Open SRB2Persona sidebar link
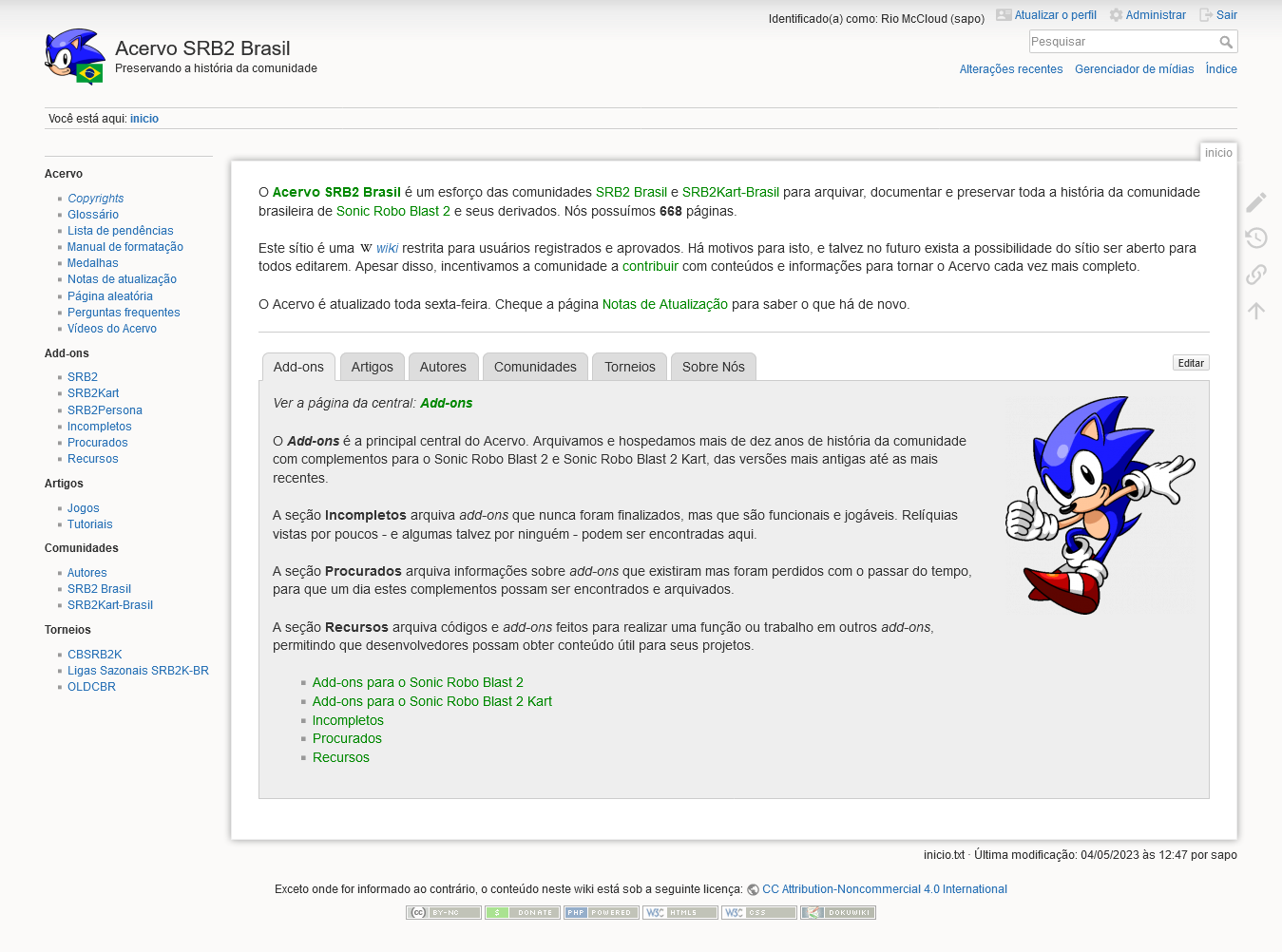This screenshot has height=952, width=1282. 105,410
